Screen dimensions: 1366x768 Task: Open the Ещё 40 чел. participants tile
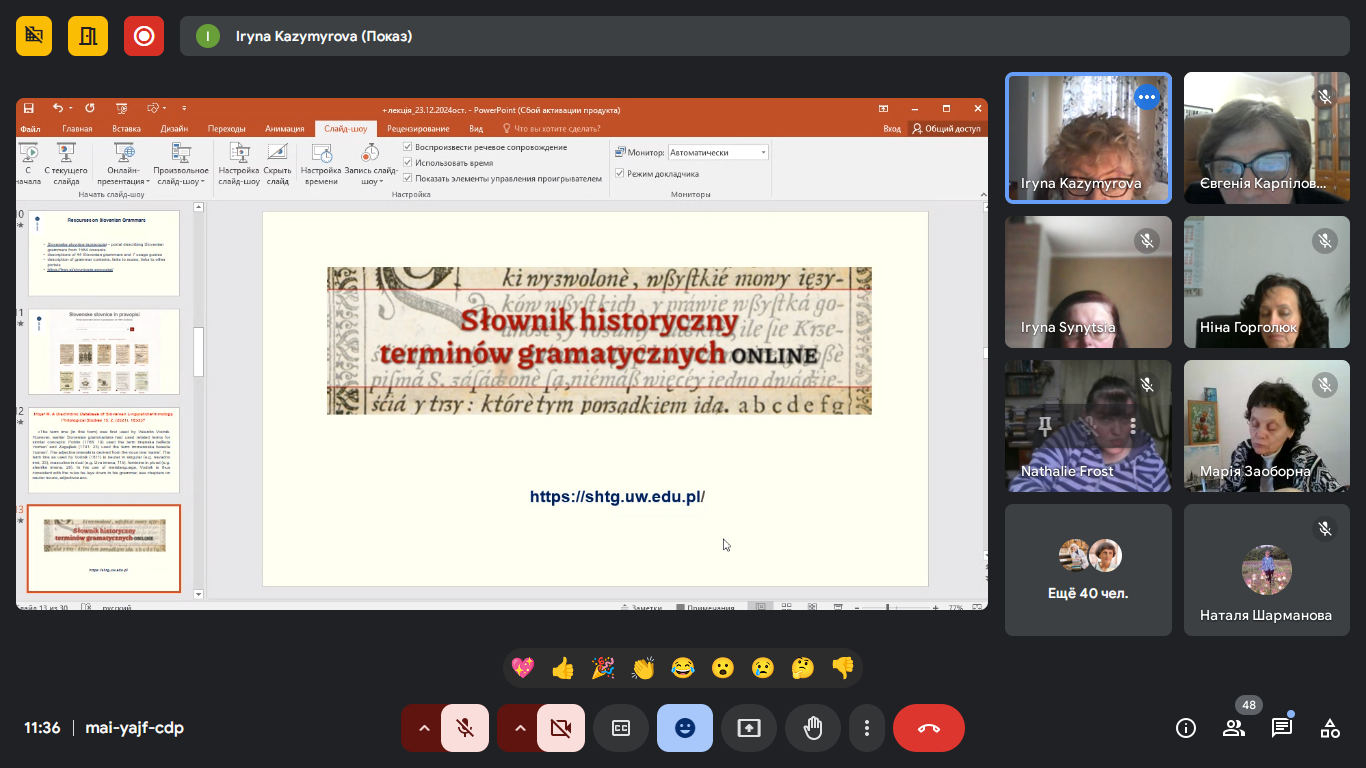pyautogui.click(x=1088, y=570)
